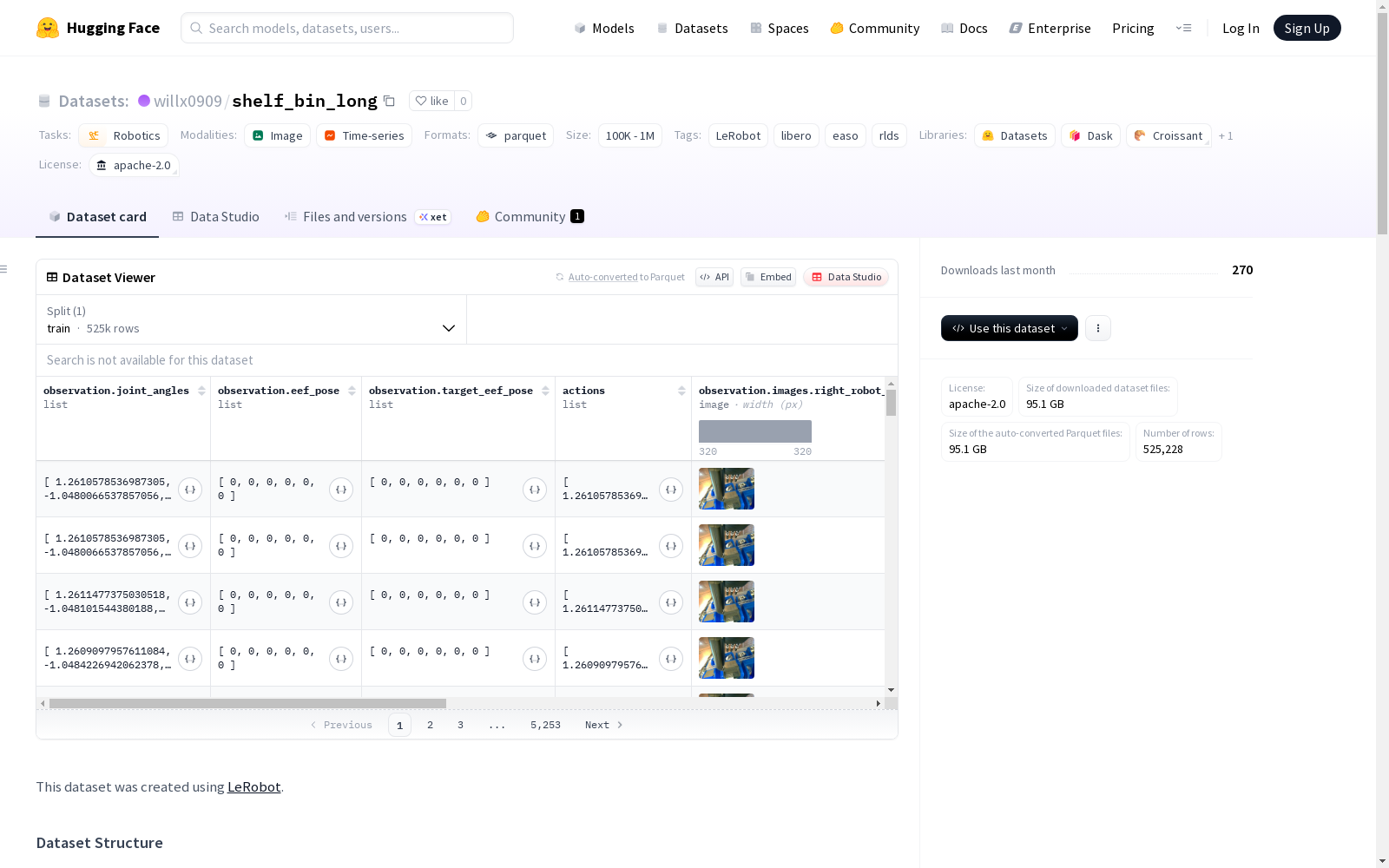The height and width of the screenshot is (868, 1389).
Task: Switch to the Dataset card tab
Action: [x=97, y=217]
